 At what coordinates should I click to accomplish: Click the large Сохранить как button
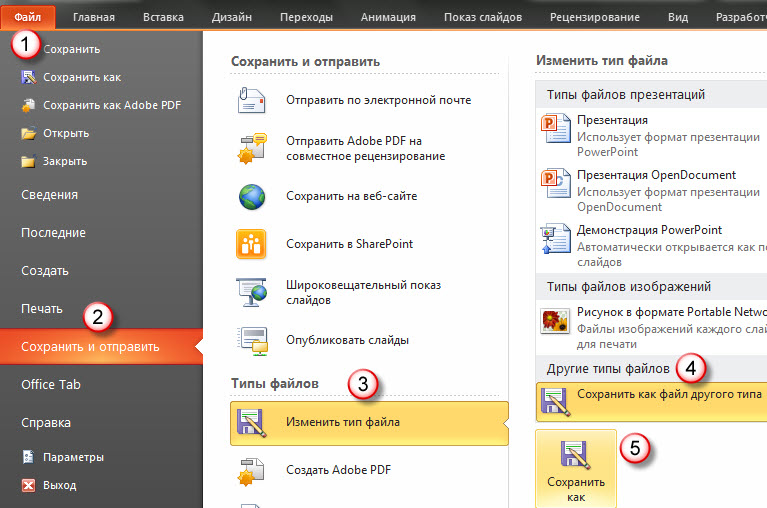(576, 469)
